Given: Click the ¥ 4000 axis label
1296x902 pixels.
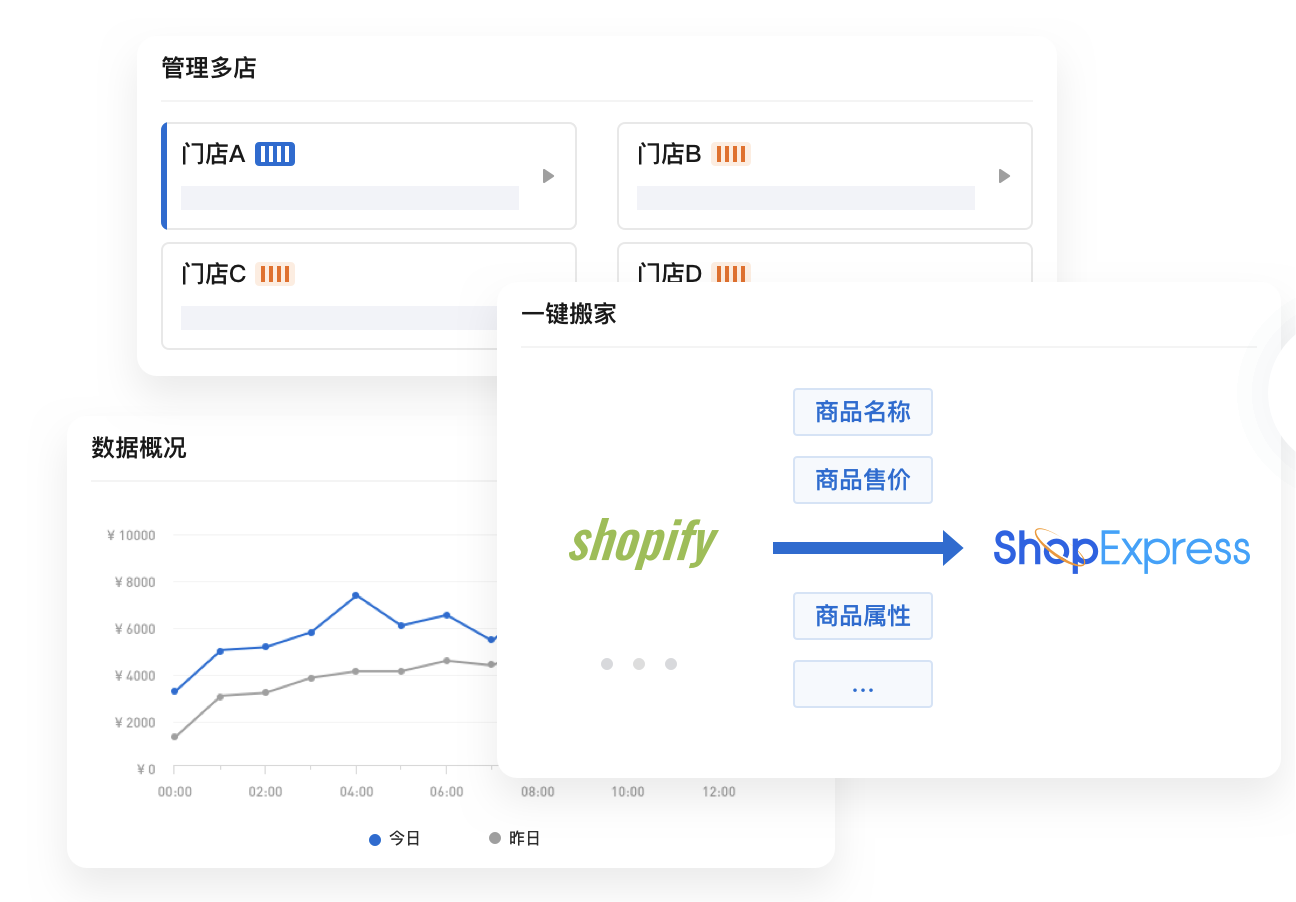Looking at the screenshot, I should (135, 676).
